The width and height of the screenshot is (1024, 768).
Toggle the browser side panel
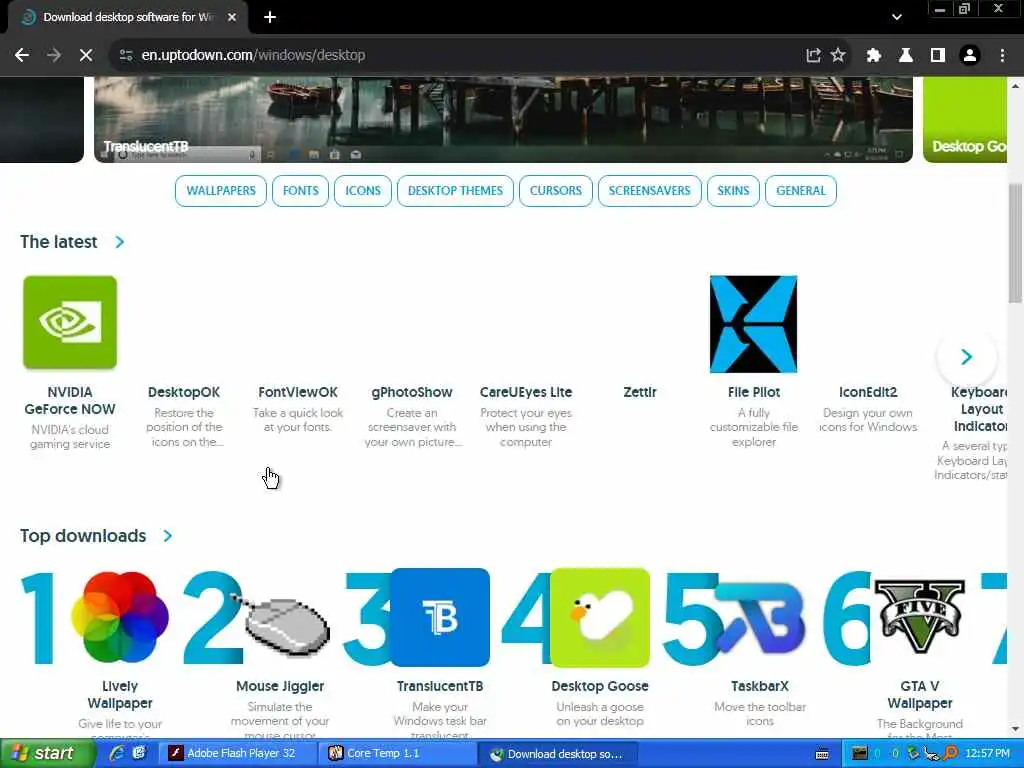tap(938, 55)
